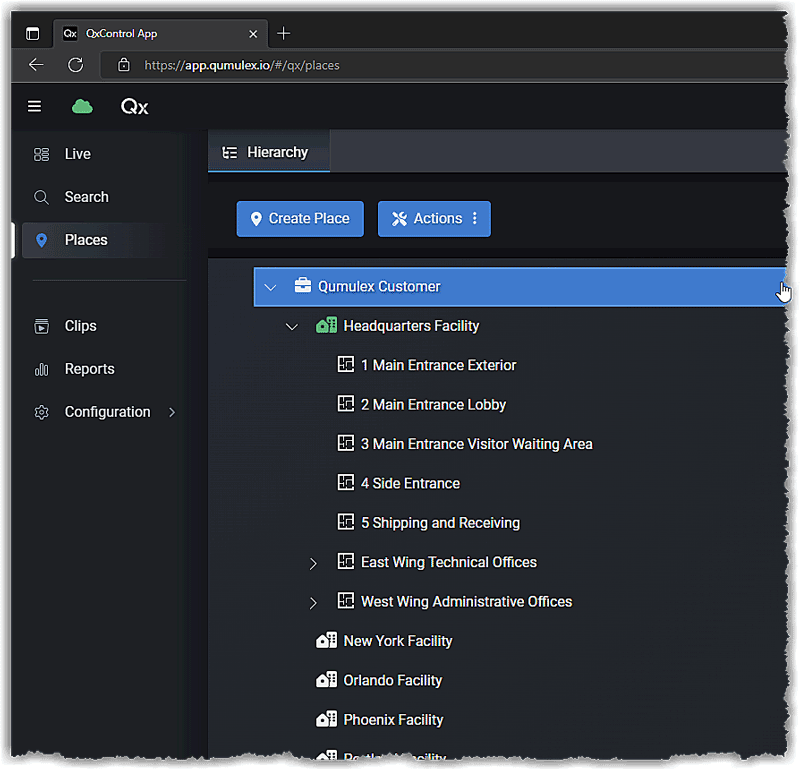Click the Create Place button
The width and height of the screenshot is (800, 770).
(300, 218)
